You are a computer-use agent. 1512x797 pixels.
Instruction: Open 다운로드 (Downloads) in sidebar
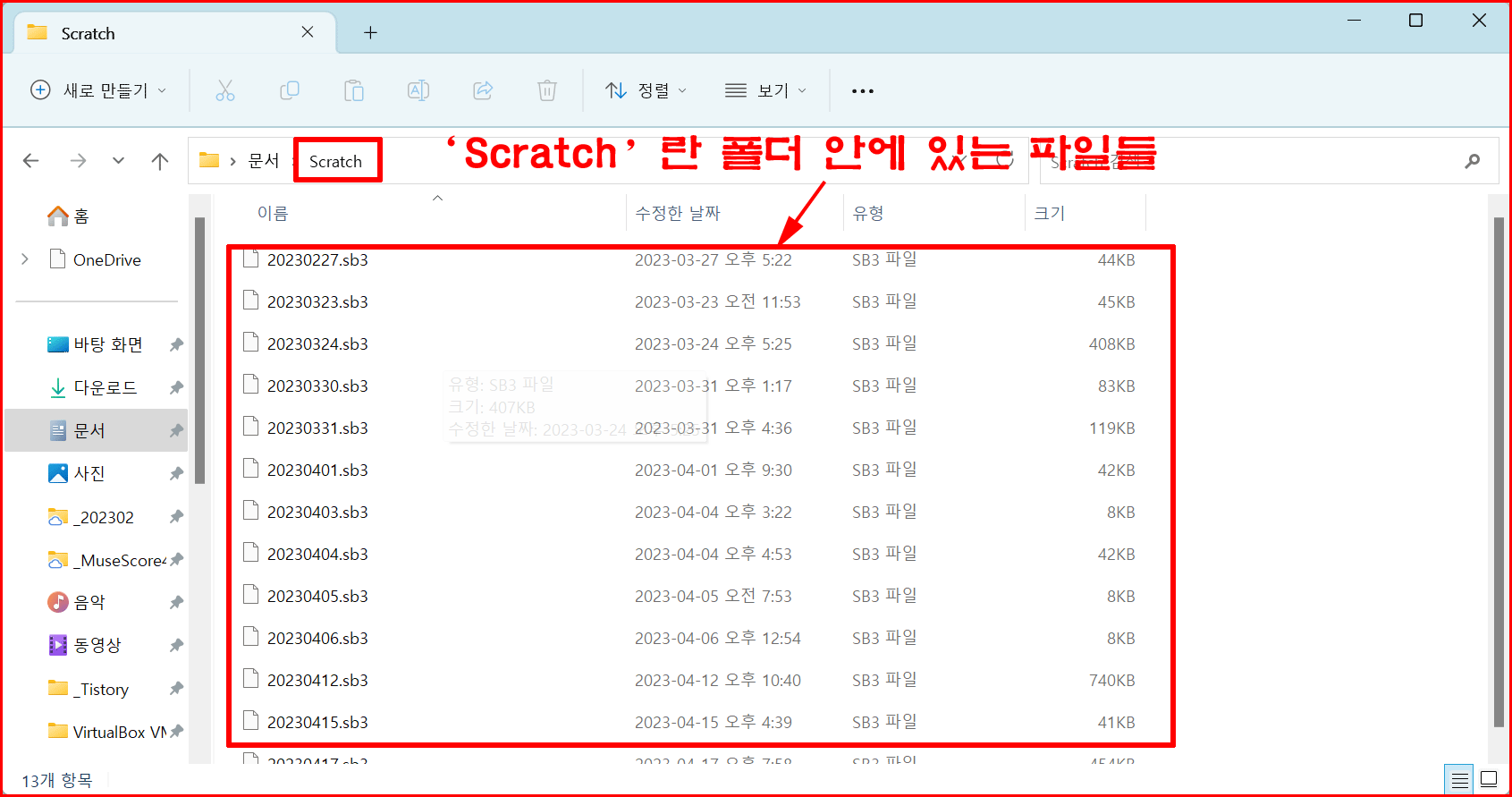pyautogui.click(x=93, y=387)
